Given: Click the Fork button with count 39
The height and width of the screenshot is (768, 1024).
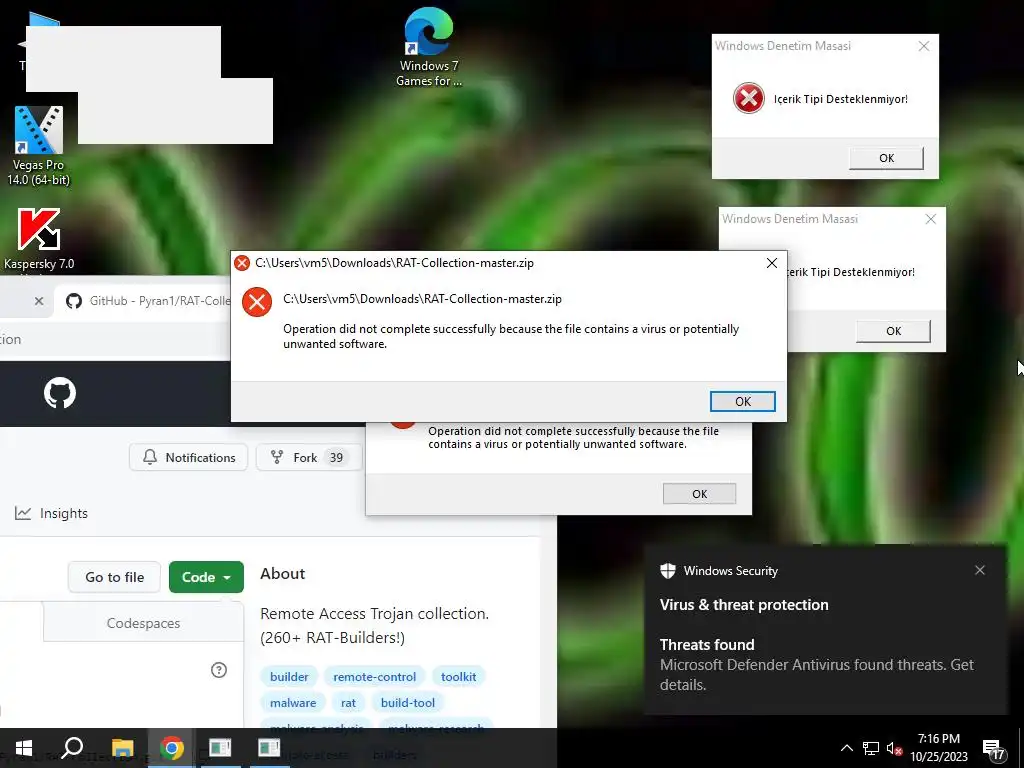Looking at the screenshot, I should click(308, 457).
